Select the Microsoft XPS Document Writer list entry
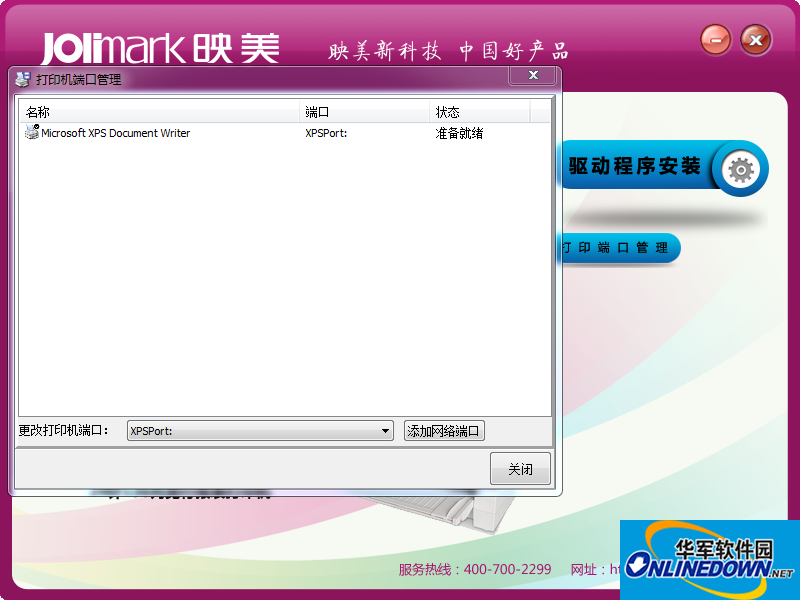Screen dimensions: 800x600 pyautogui.click(x=114, y=133)
